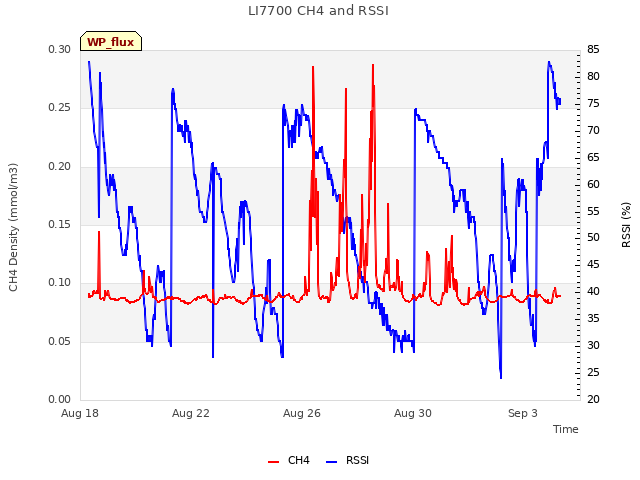Click the lowest blue RSSI dip before Sep 3
The width and height of the screenshot is (640, 480).
[501, 378]
